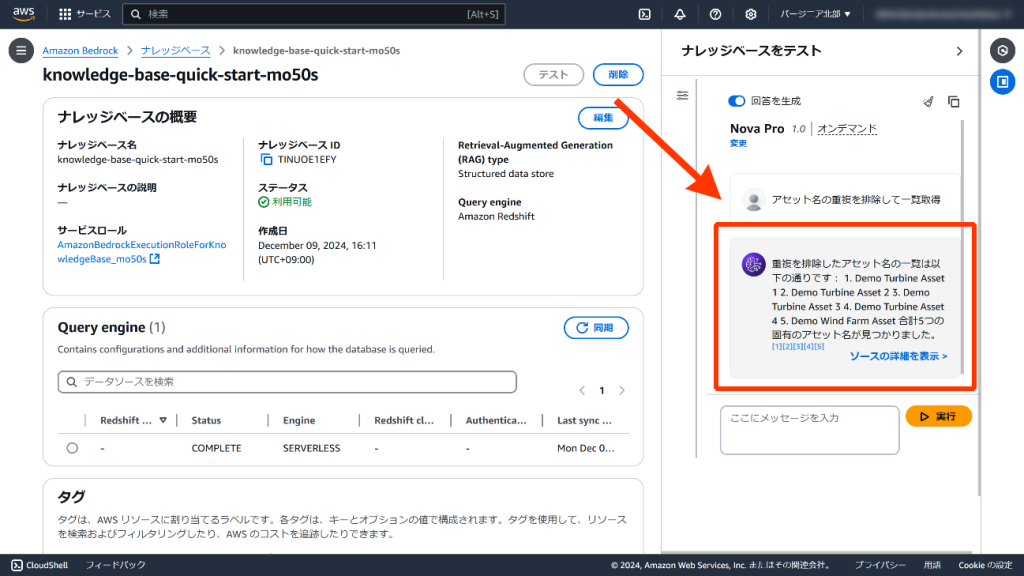Screen dimensions: 1024x576
Task: Open the AWS console home logo
Action: click(24, 14)
